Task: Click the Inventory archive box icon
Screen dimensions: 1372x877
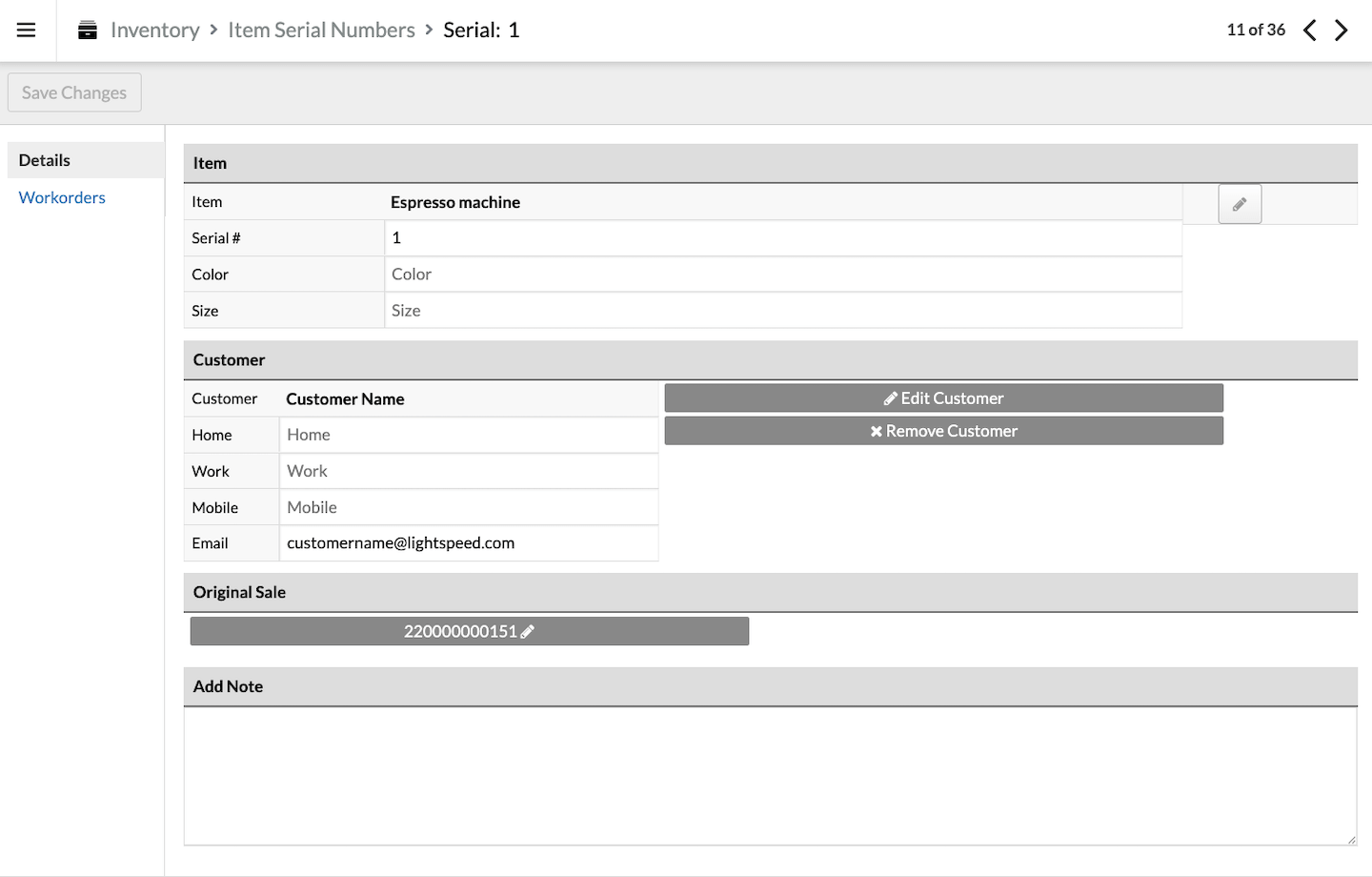Action: pos(88,31)
